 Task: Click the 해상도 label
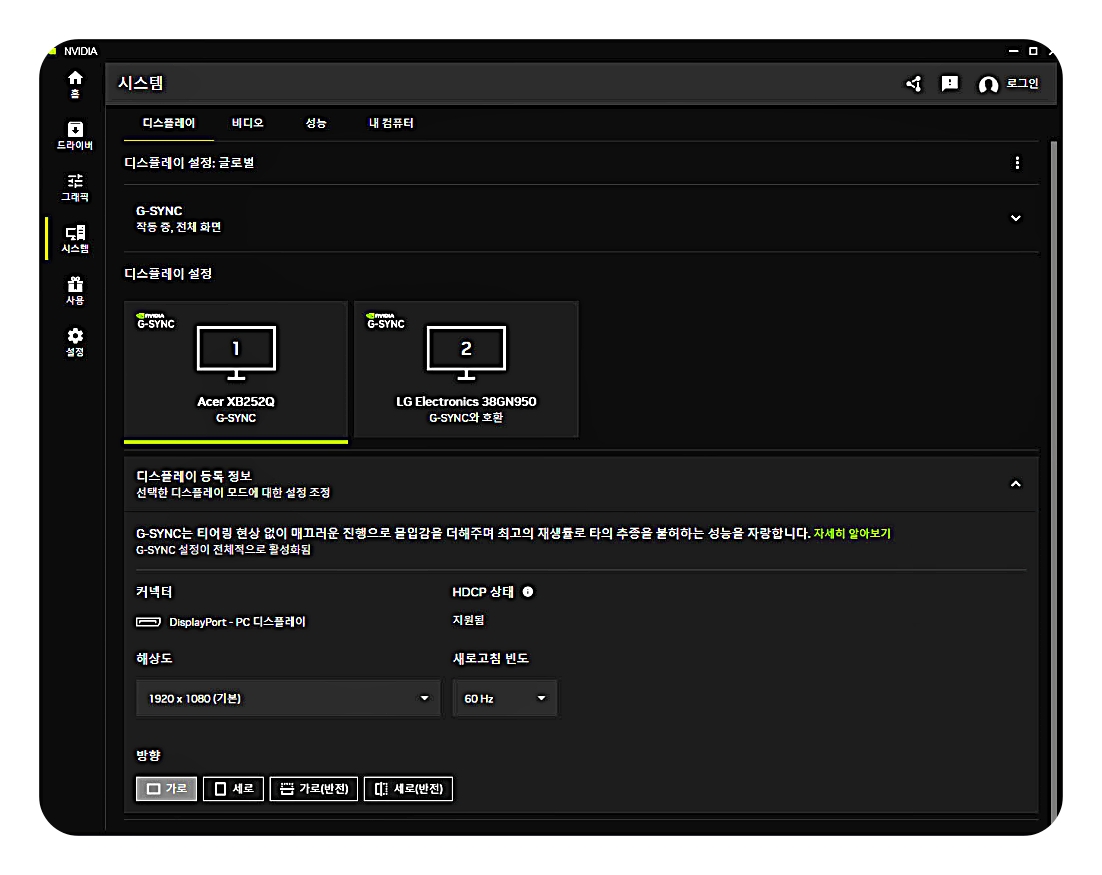154,659
